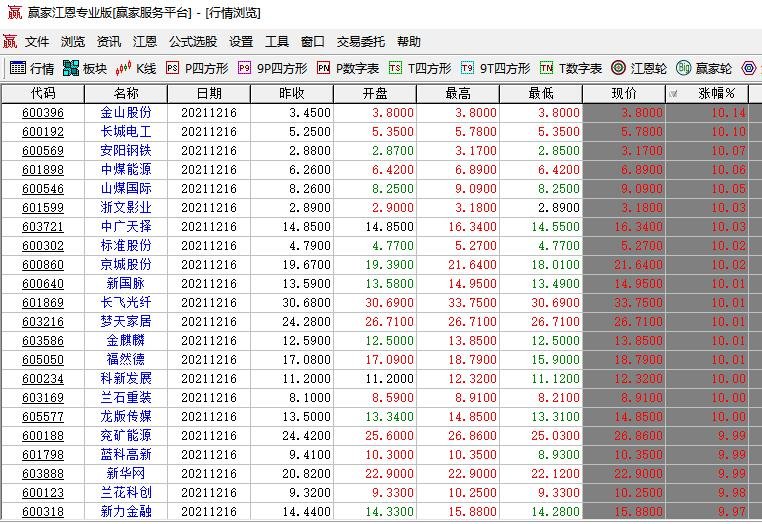
Task: Select the 福然德 stock name
Action: tap(126, 359)
